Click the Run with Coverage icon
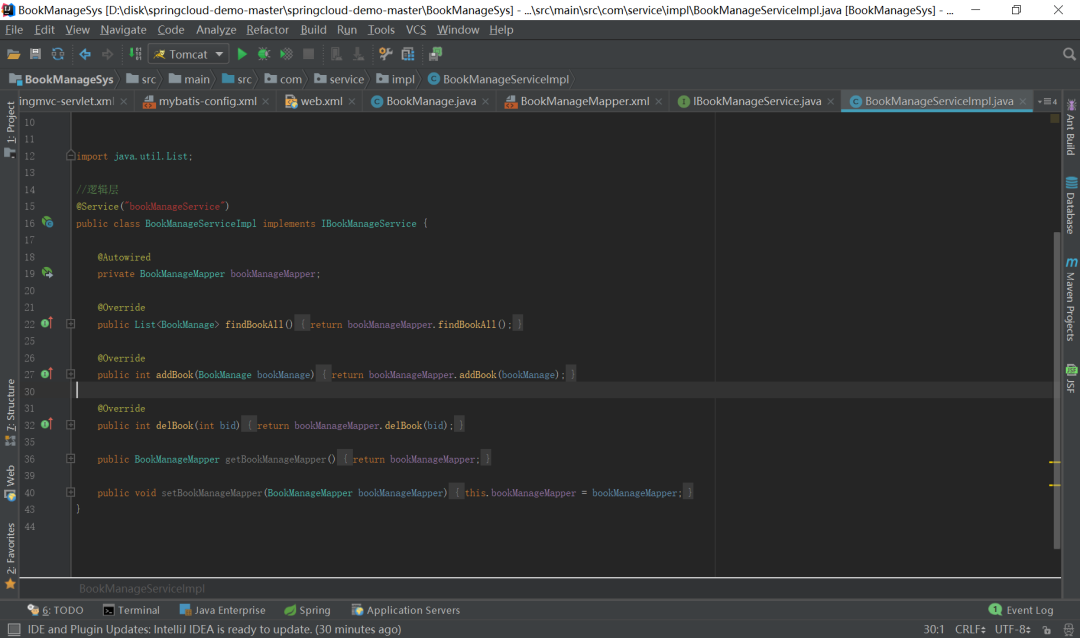The height and width of the screenshot is (638, 1080). tap(286, 54)
